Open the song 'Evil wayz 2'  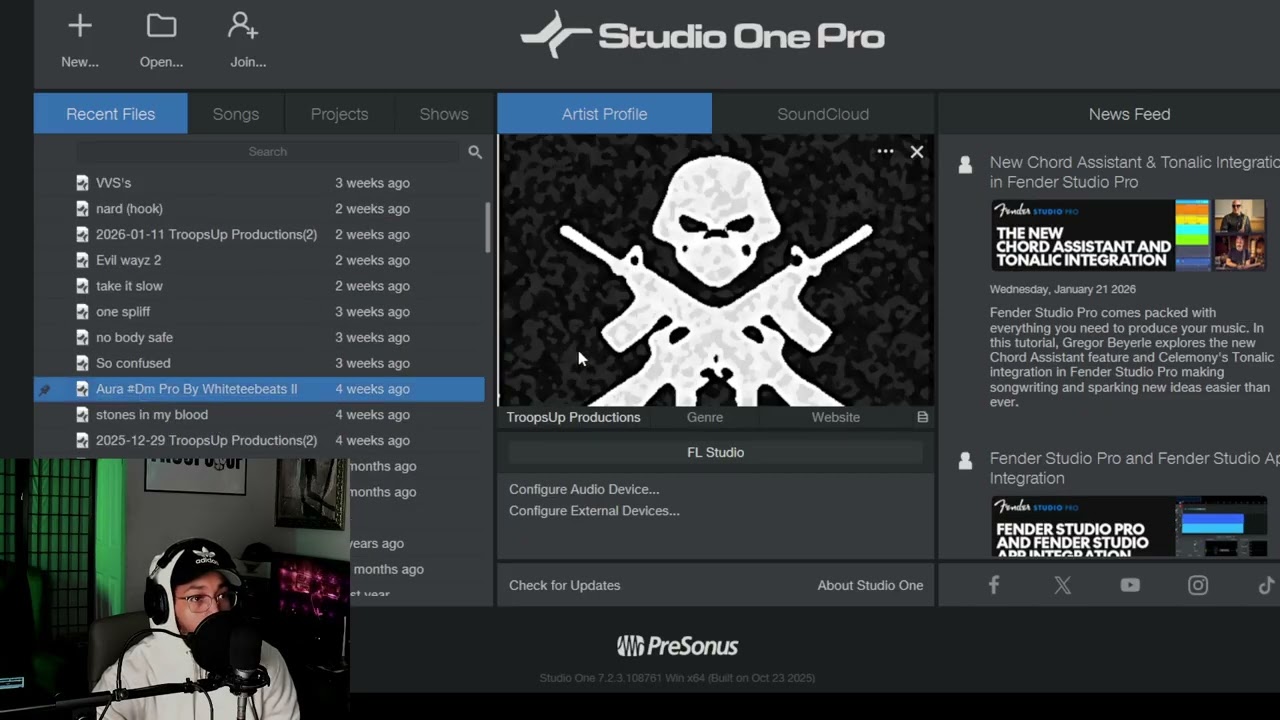click(x=128, y=260)
